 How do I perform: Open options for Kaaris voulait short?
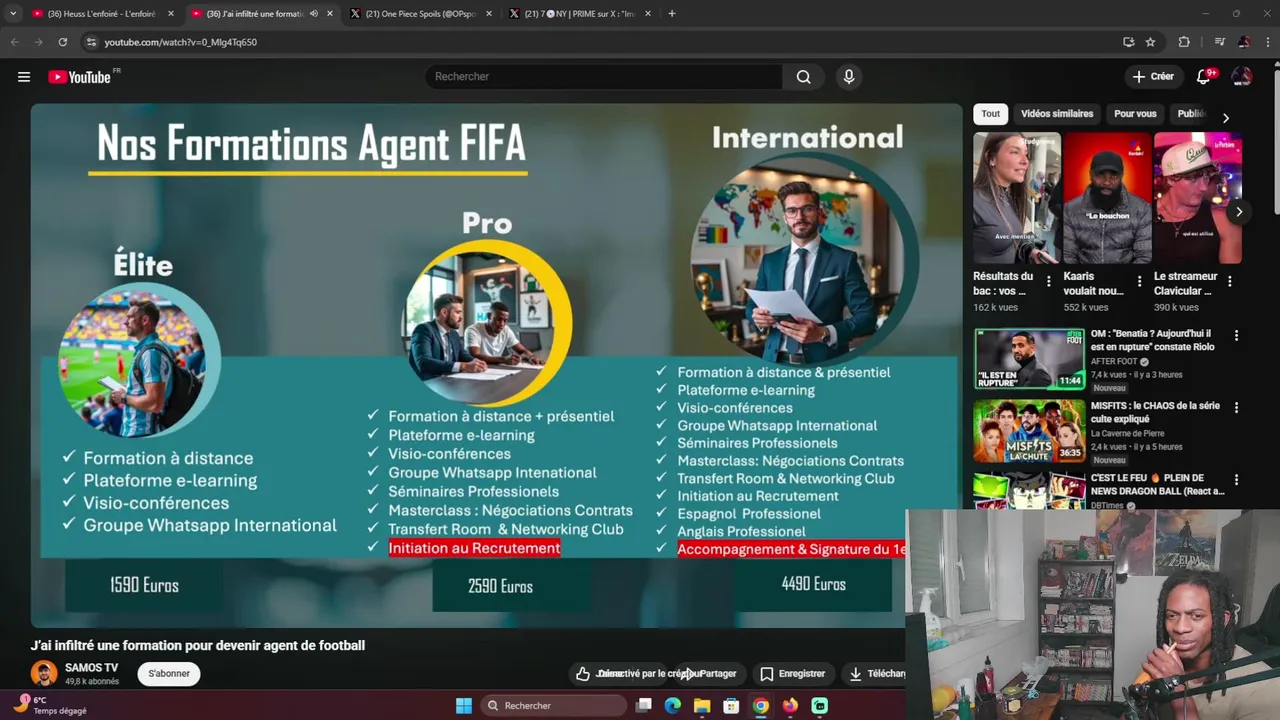1139,282
